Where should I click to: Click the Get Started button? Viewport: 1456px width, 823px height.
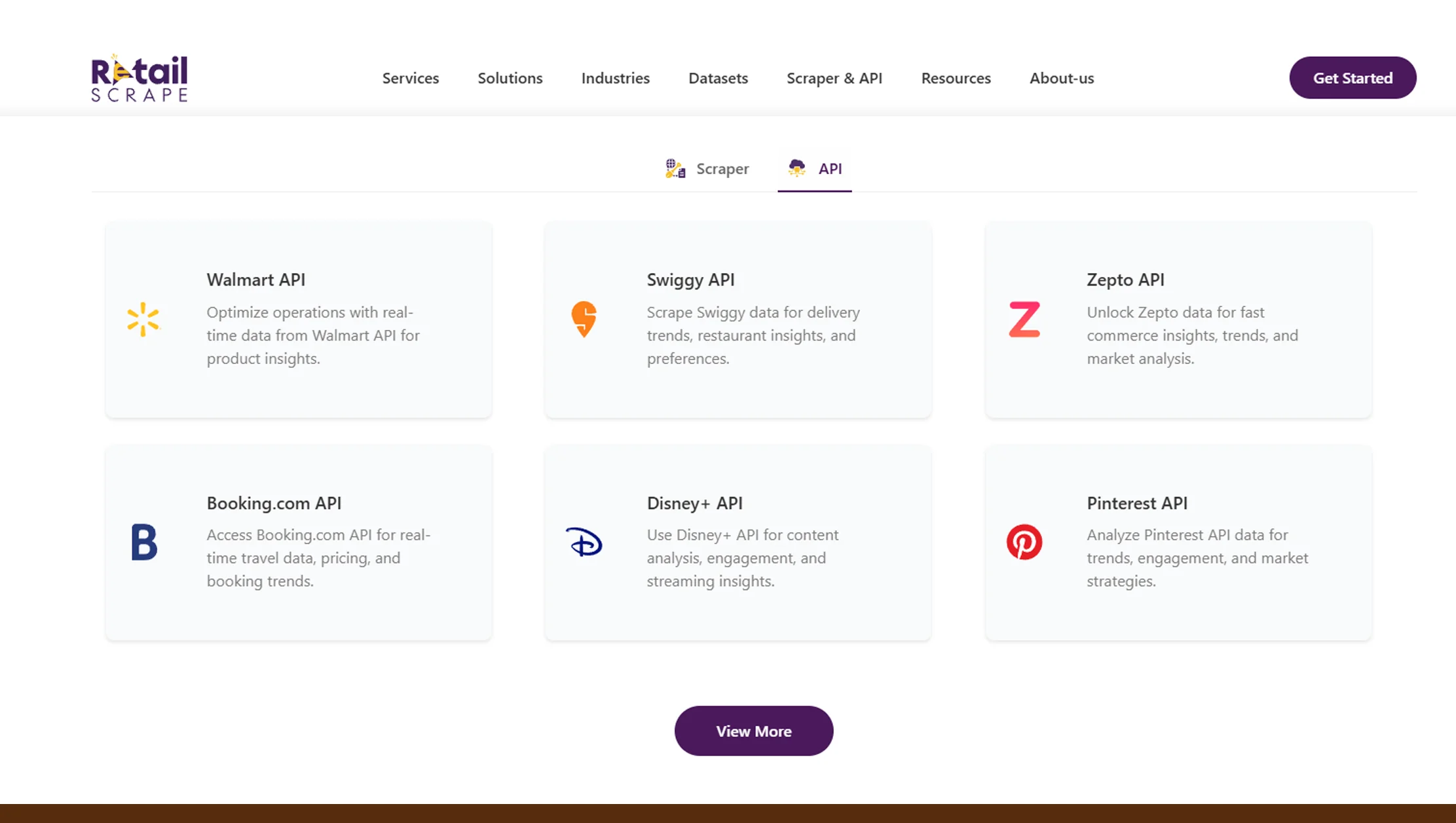click(1353, 78)
